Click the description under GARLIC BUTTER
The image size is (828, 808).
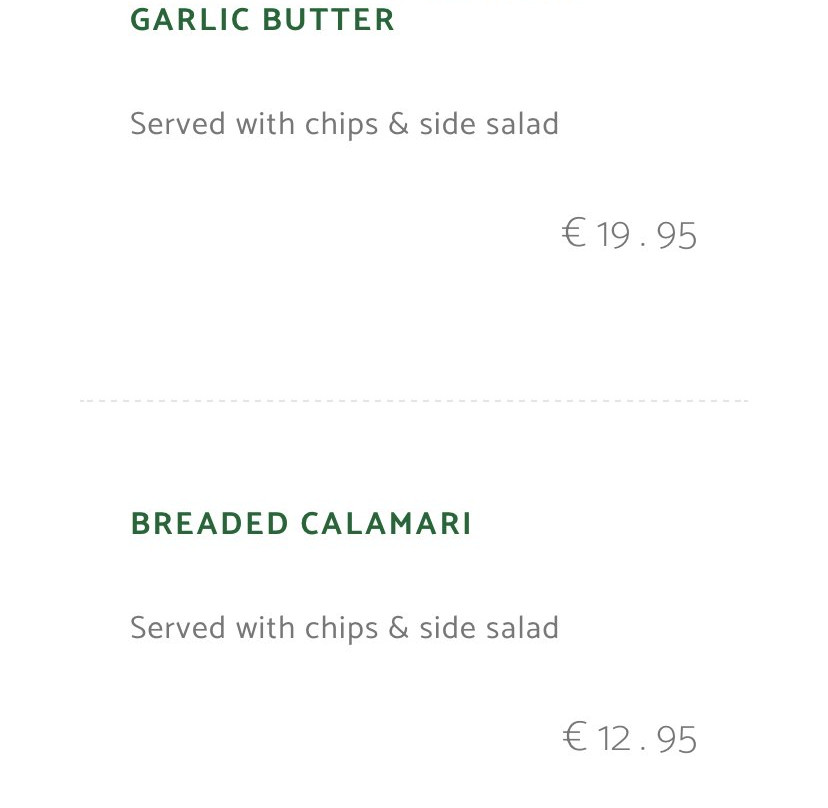coord(344,125)
